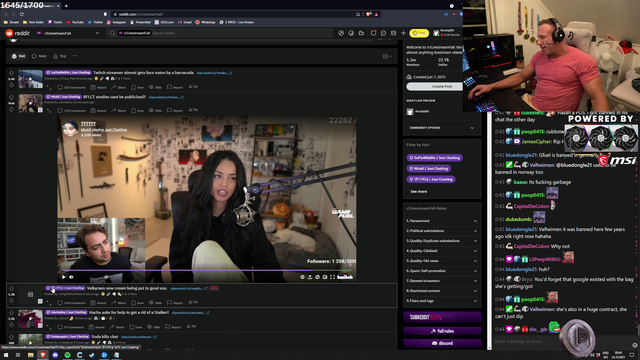Select the New sort tab
Image resolution: width=640 pixels, height=360 pixels.
tap(39, 56)
